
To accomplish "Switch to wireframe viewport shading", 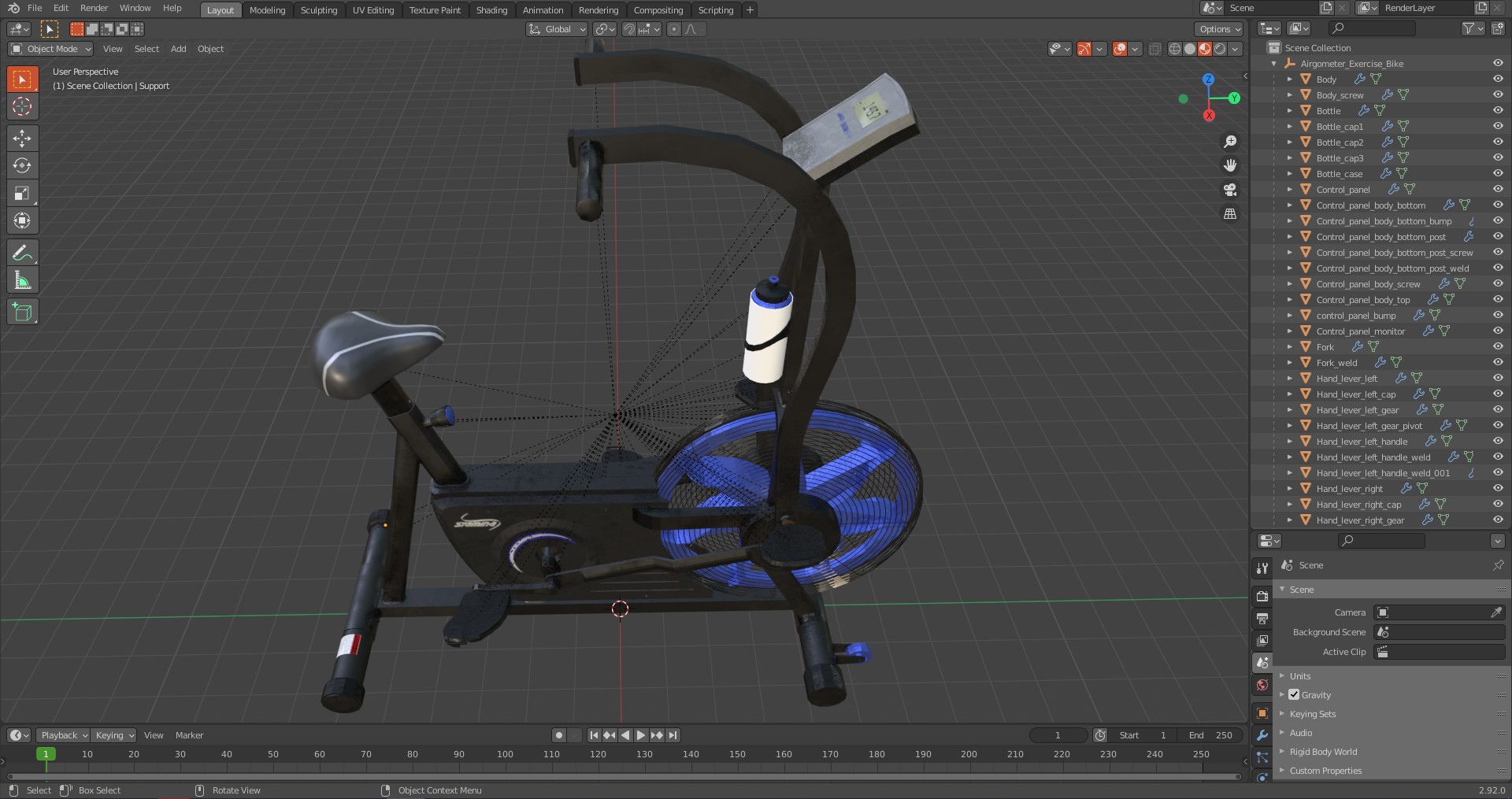I will pos(1175,49).
